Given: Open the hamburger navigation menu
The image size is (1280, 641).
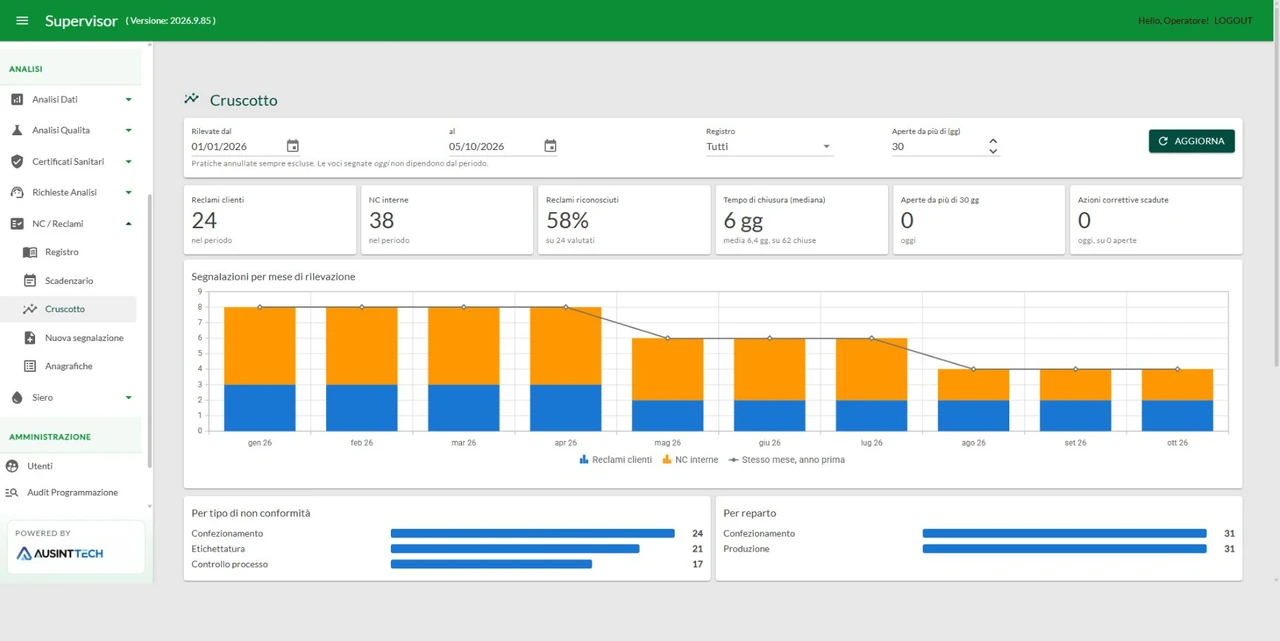Looking at the screenshot, I should (x=22, y=21).
